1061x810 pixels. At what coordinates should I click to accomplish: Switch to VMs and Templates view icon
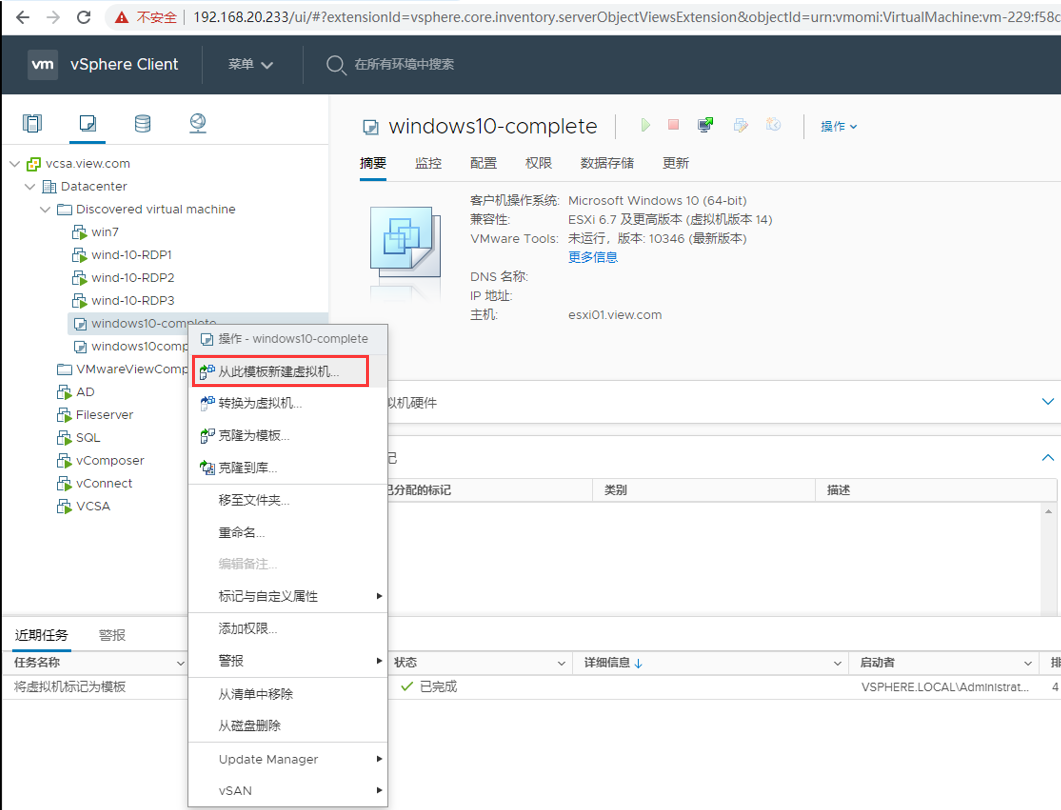coord(87,123)
